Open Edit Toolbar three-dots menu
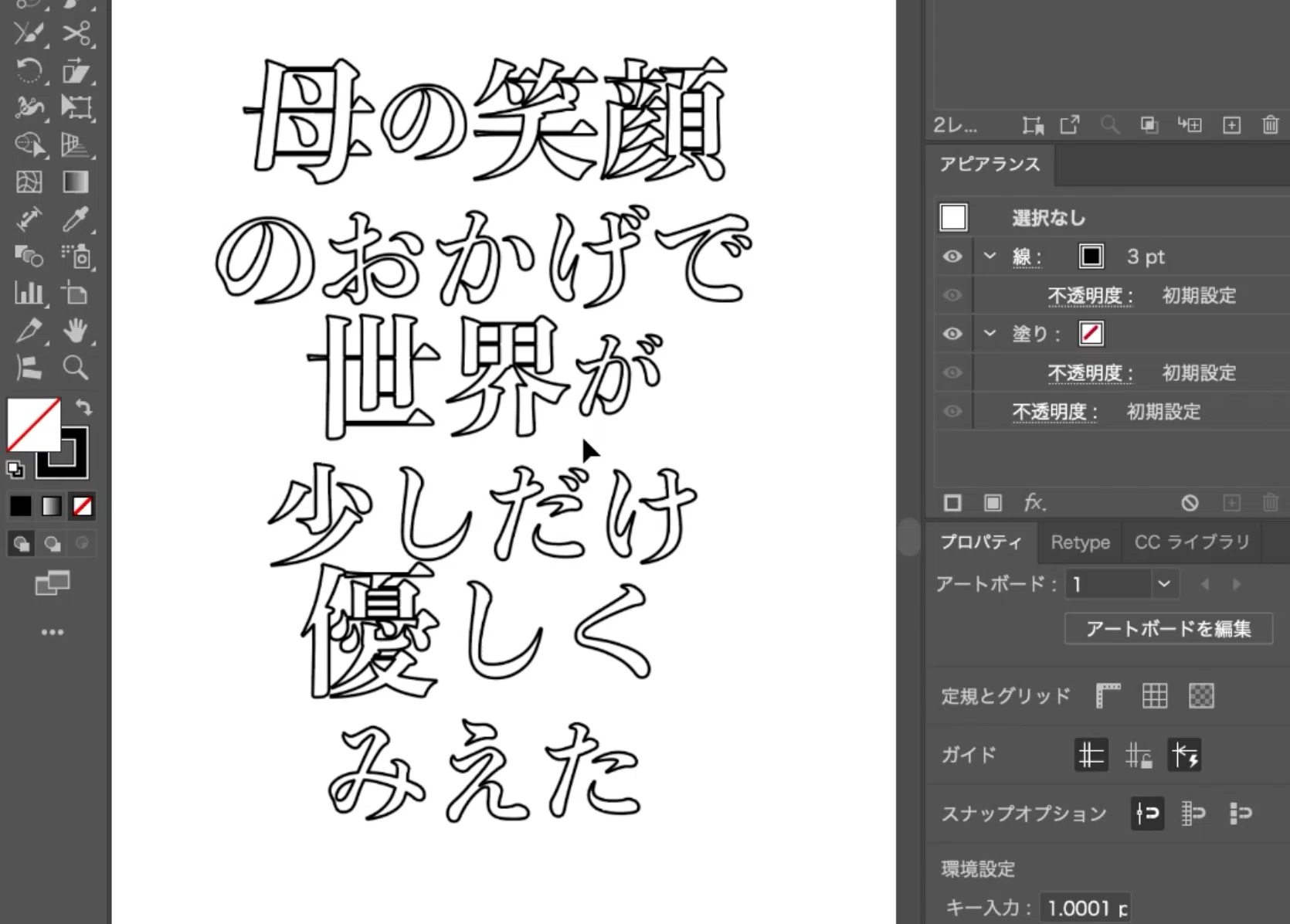 53,632
